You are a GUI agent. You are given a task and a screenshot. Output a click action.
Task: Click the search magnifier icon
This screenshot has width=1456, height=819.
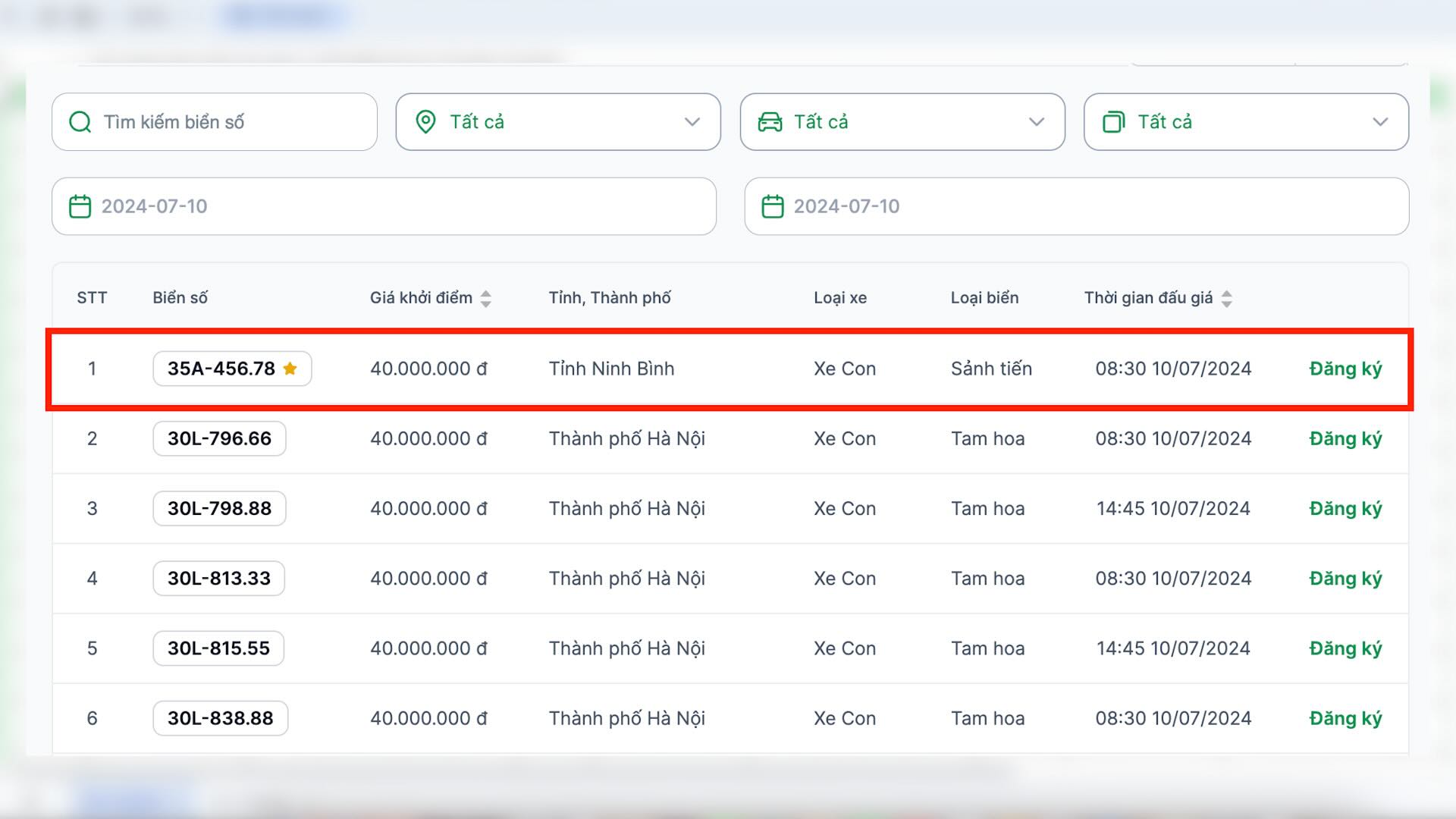tap(80, 122)
